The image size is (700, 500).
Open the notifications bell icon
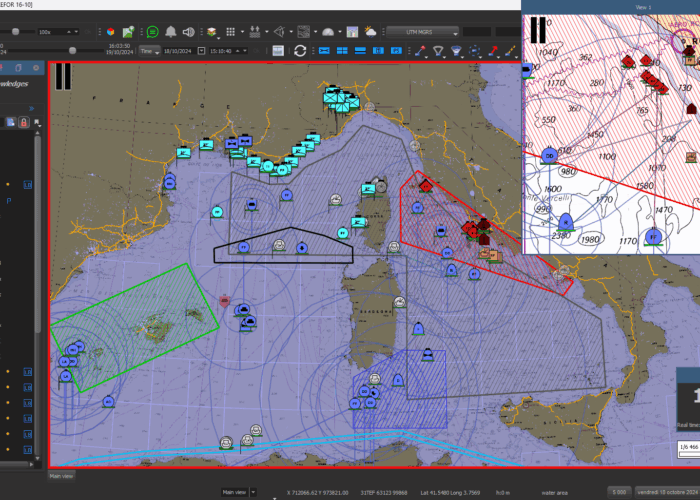point(171,32)
